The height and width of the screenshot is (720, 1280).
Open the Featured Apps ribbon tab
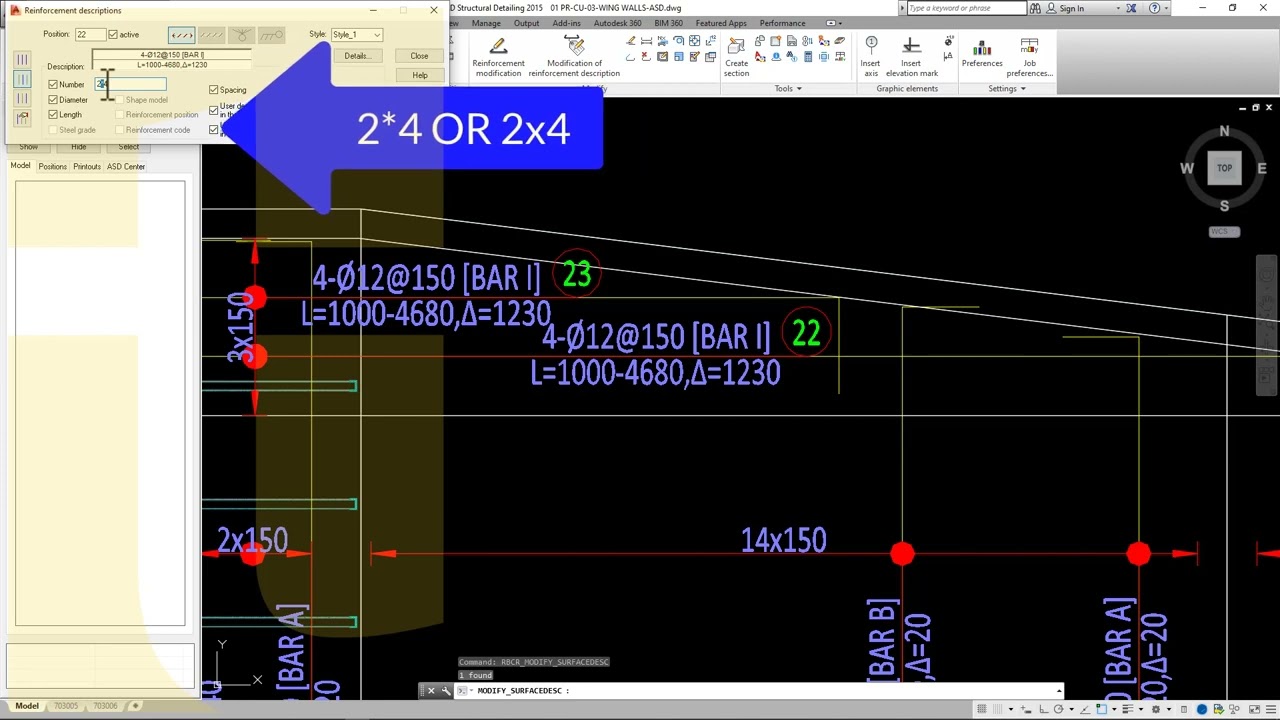click(x=721, y=23)
